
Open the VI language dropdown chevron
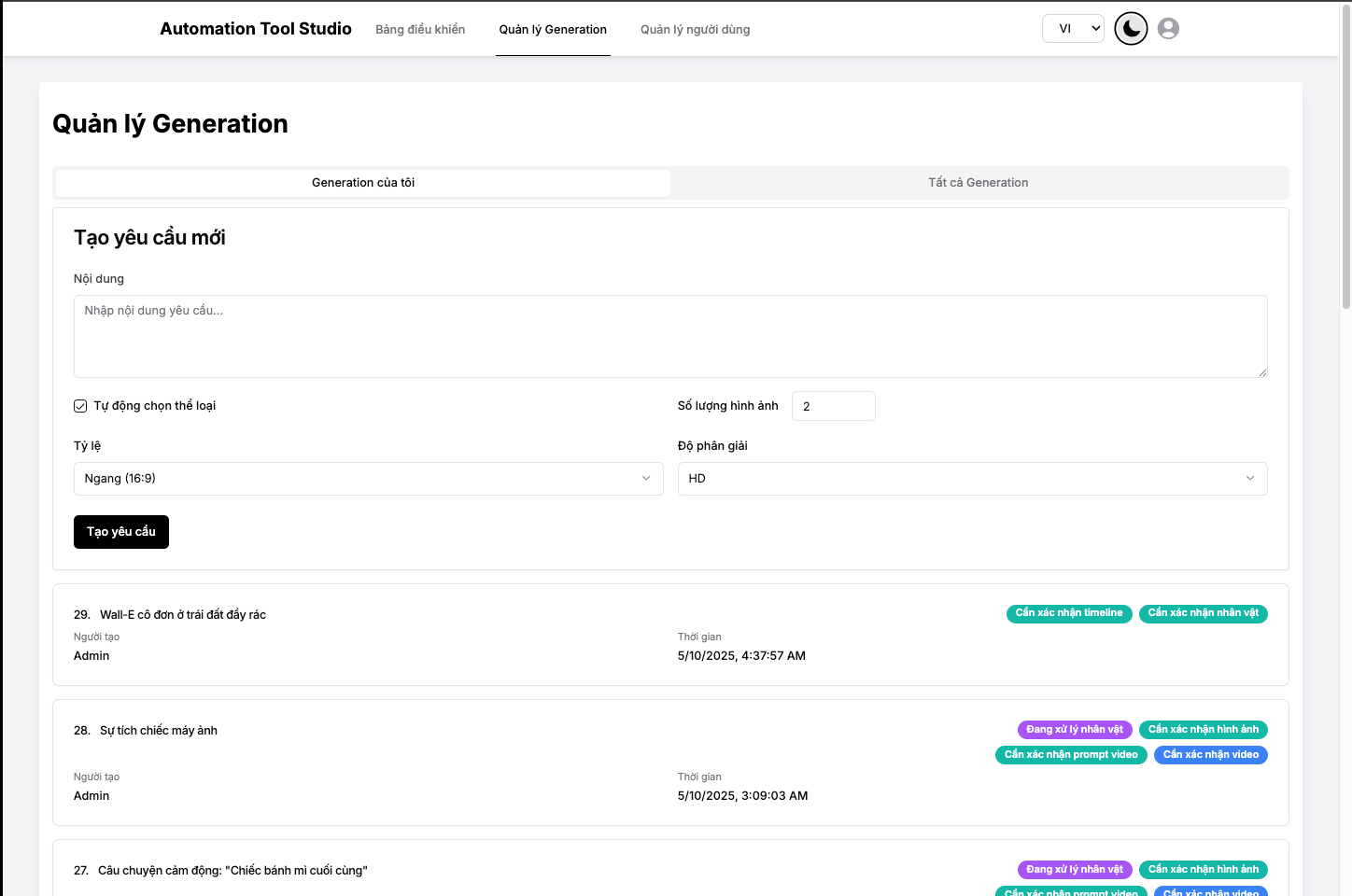1094,28
